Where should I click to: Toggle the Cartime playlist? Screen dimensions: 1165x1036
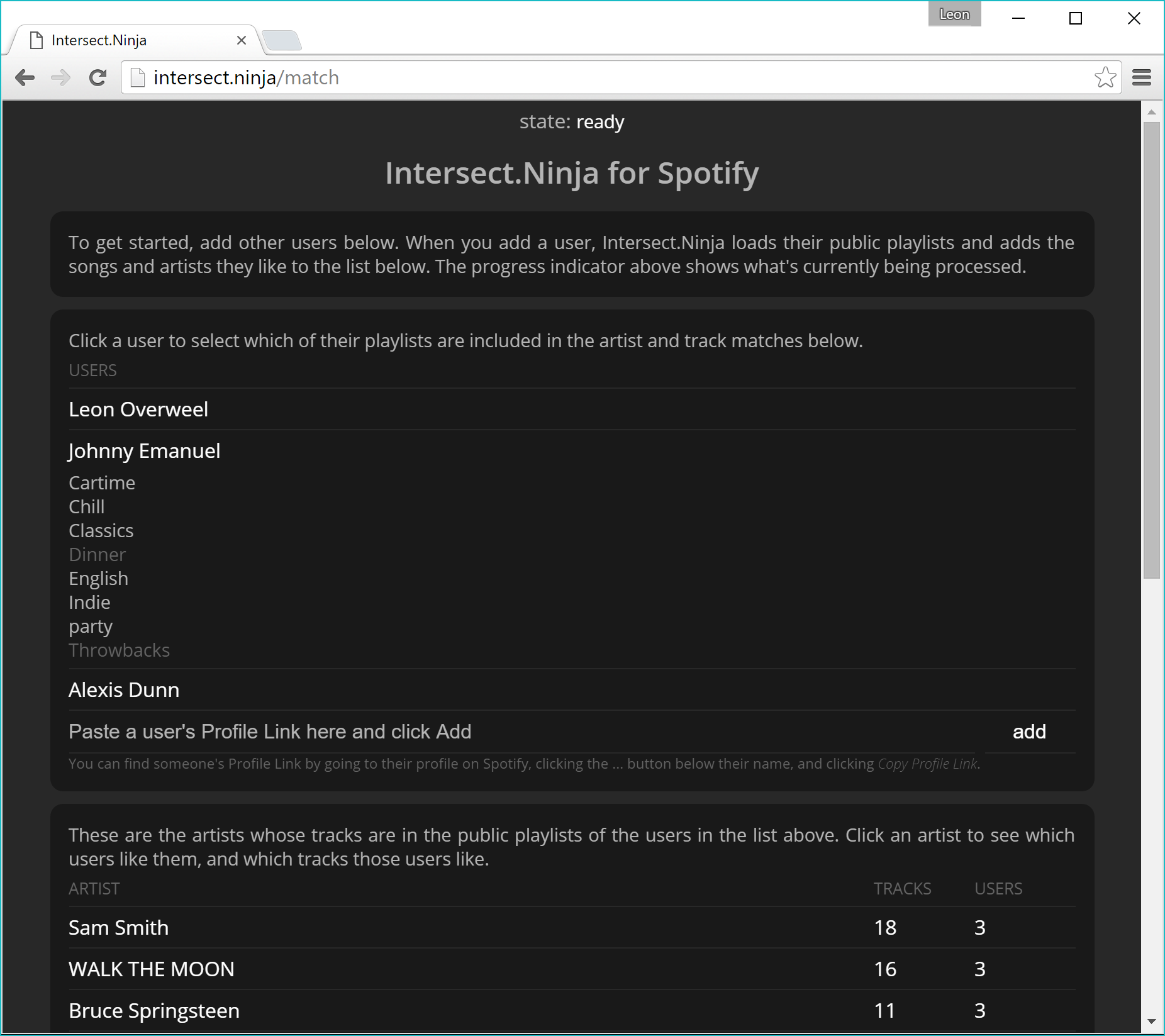pyautogui.click(x=102, y=483)
